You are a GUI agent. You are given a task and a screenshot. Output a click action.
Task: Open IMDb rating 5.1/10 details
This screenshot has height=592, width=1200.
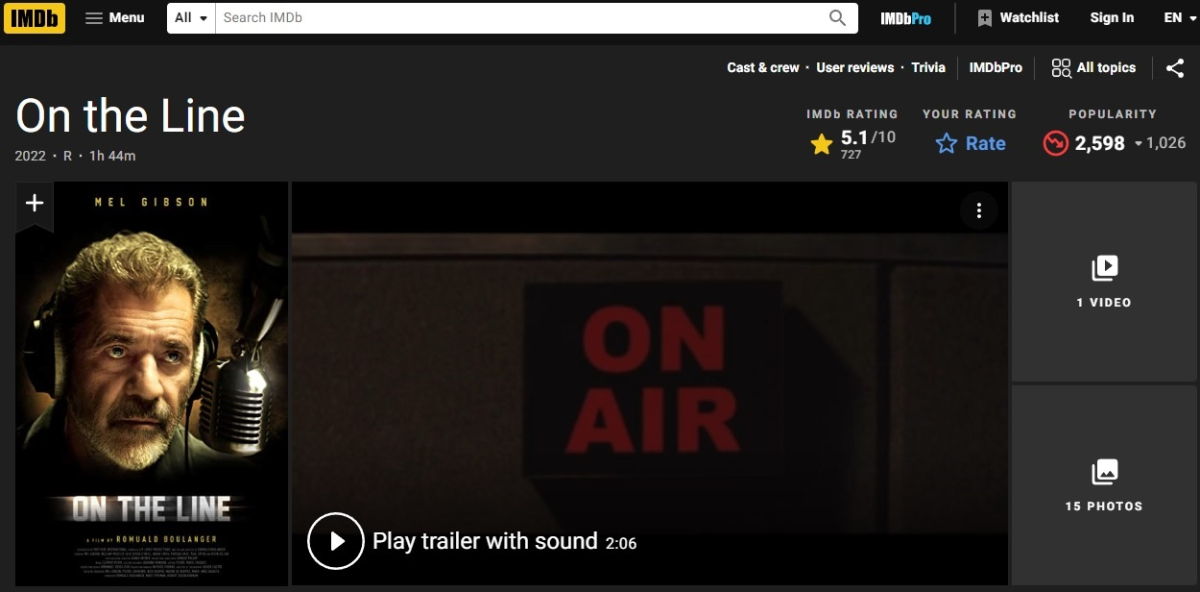(853, 144)
